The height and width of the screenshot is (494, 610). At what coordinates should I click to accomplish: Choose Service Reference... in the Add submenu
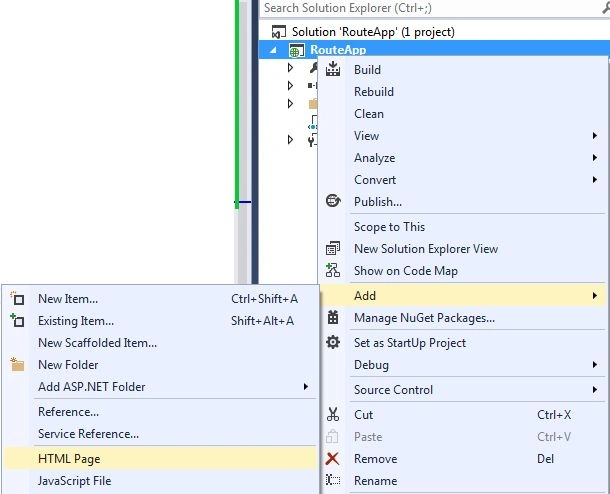[x=160, y=434]
